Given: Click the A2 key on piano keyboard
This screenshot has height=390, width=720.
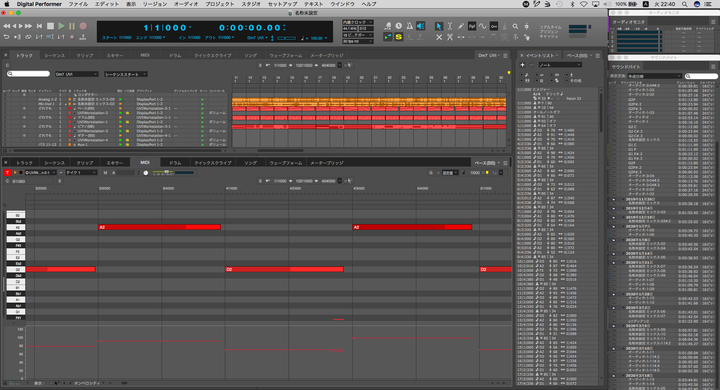Looking at the screenshot, I should [x=16, y=227].
